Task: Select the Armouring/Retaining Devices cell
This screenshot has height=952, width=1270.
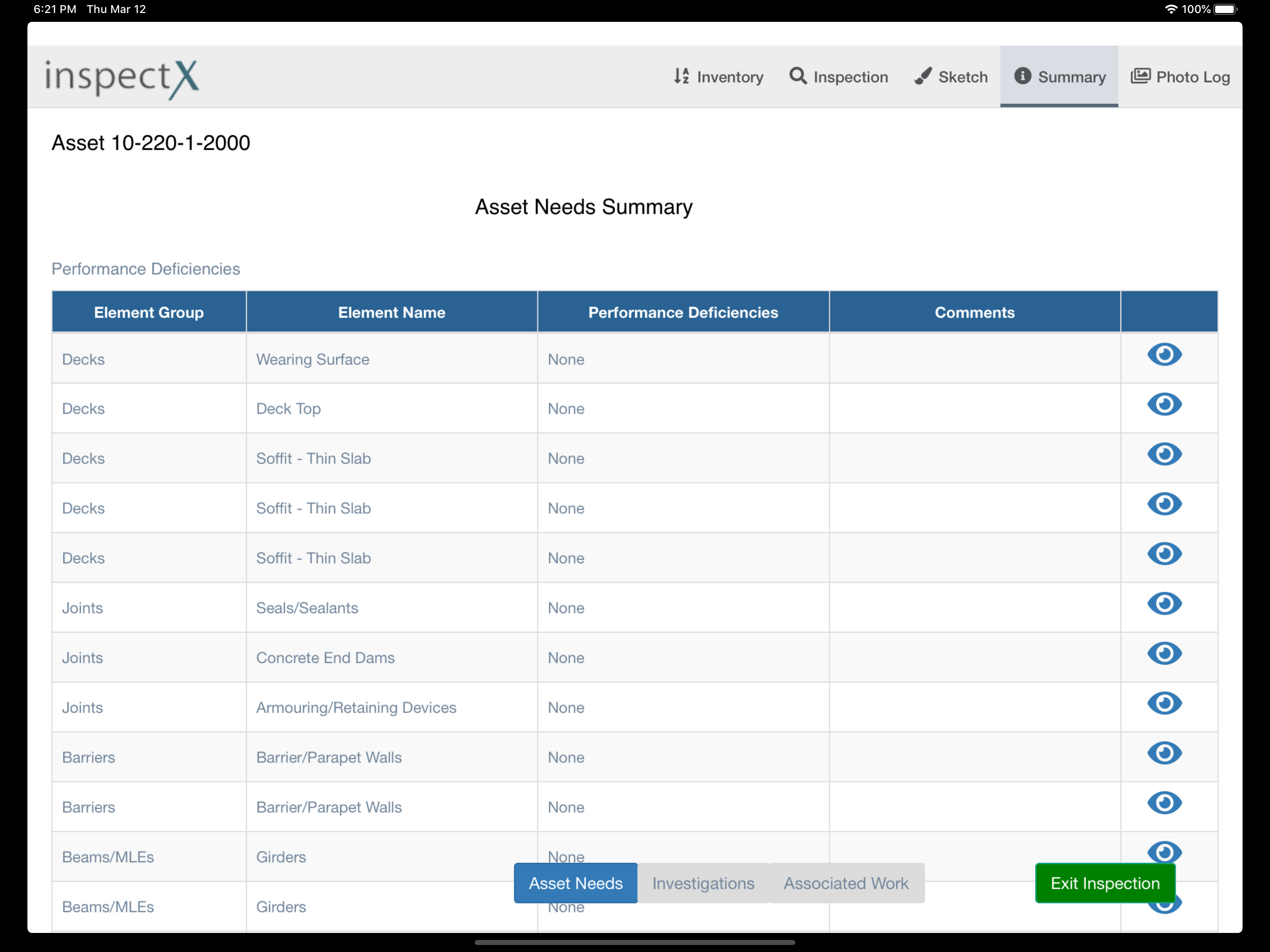Action: click(x=391, y=707)
